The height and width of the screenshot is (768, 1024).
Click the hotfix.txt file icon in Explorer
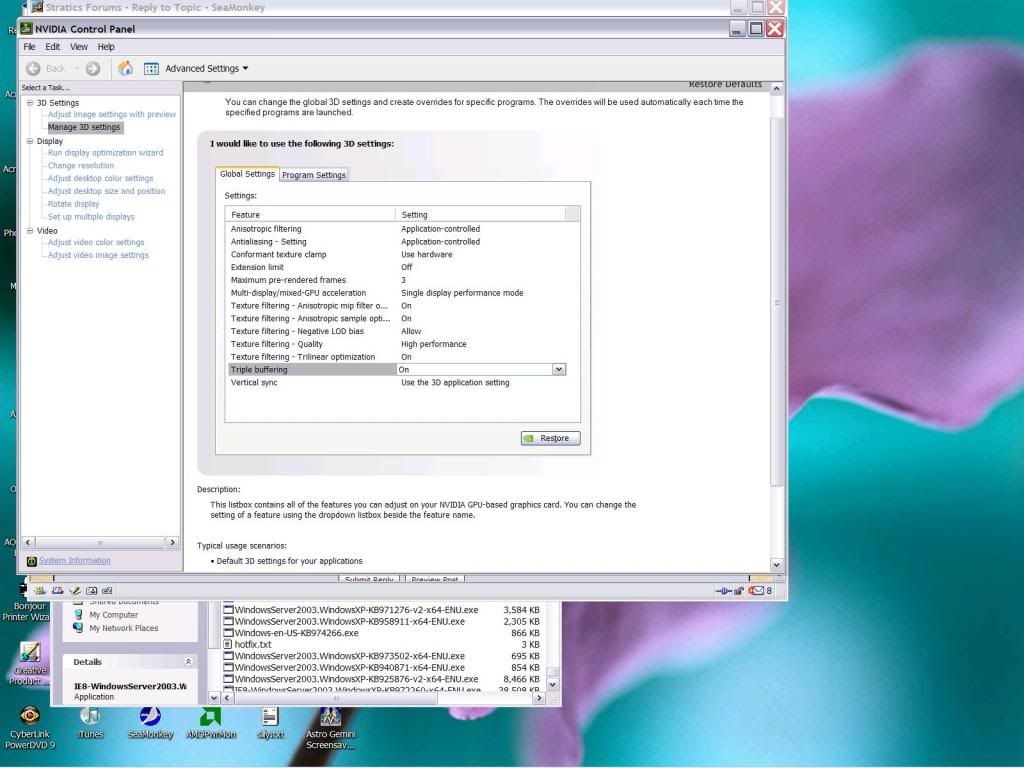pyautogui.click(x=228, y=645)
